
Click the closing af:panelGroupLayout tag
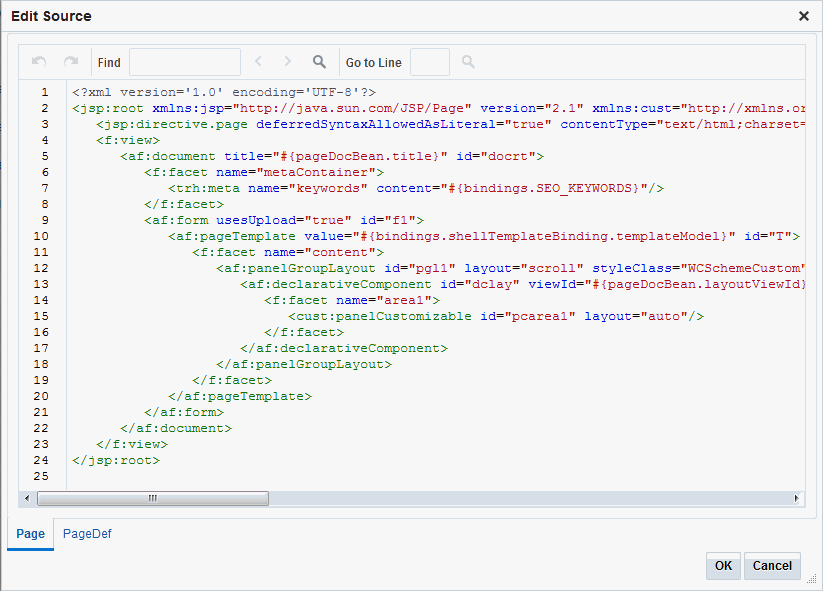pyautogui.click(x=304, y=364)
